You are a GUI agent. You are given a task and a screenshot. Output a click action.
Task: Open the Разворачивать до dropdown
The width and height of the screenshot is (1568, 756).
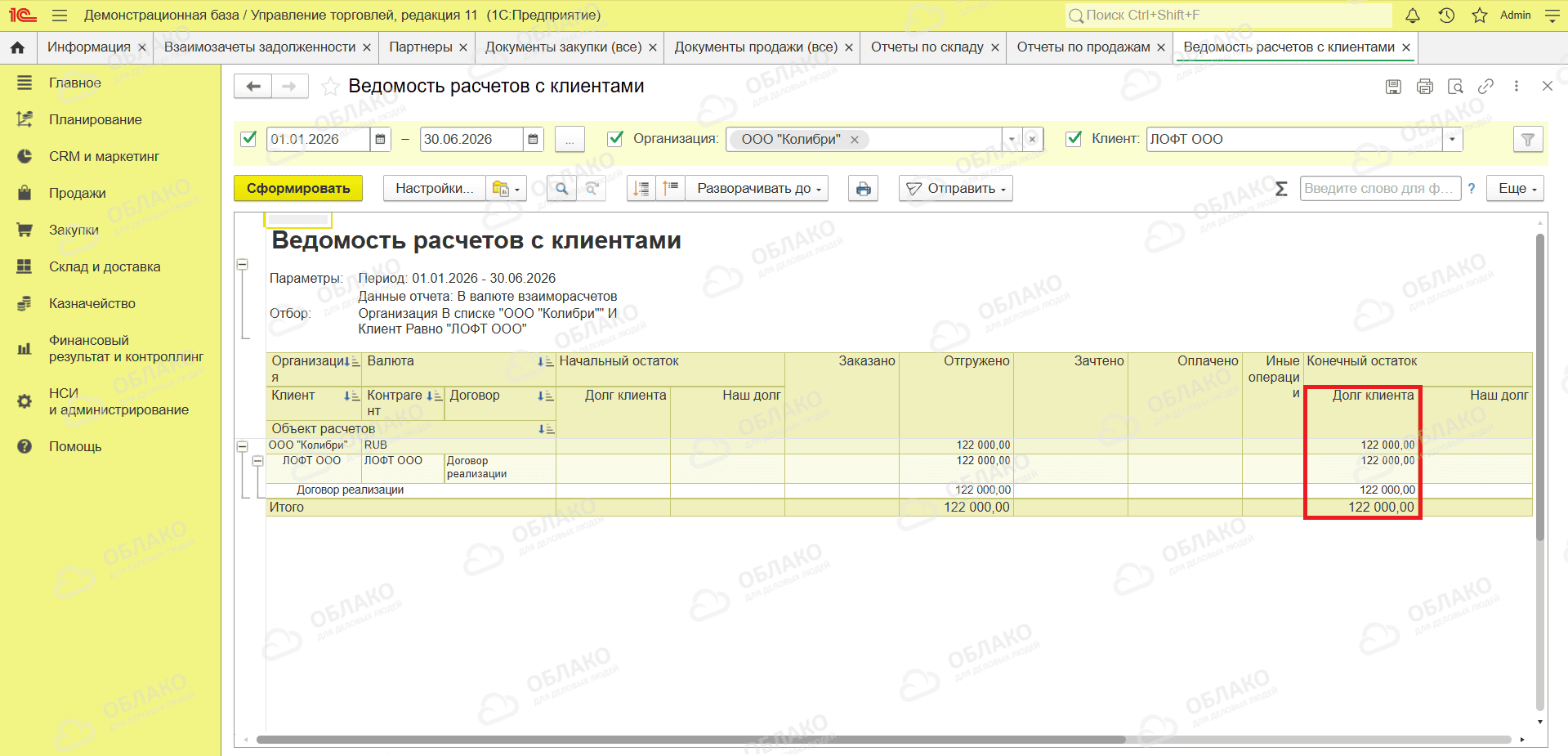tap(757, 189)
